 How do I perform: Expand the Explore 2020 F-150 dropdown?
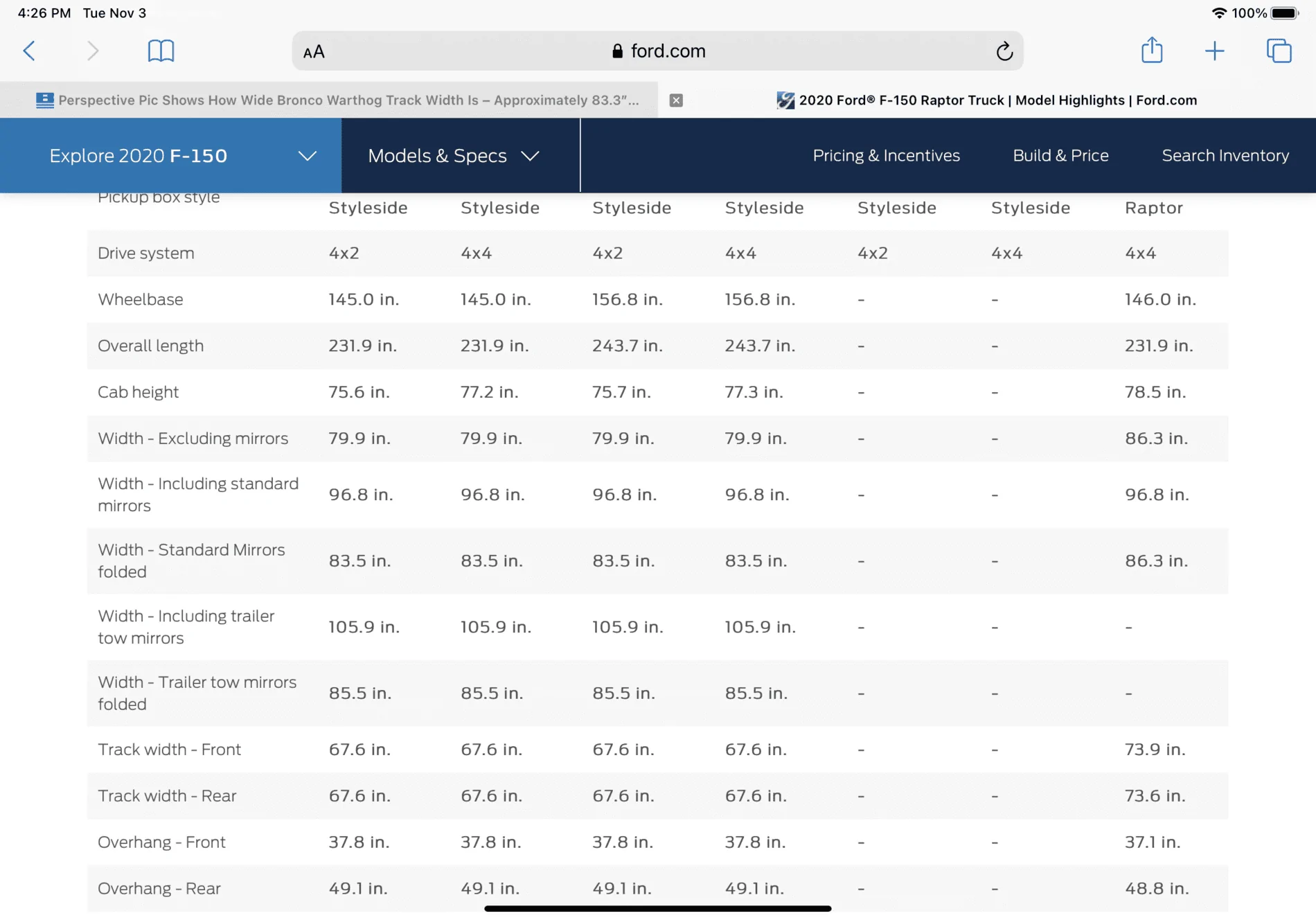(x=170, y=155)
